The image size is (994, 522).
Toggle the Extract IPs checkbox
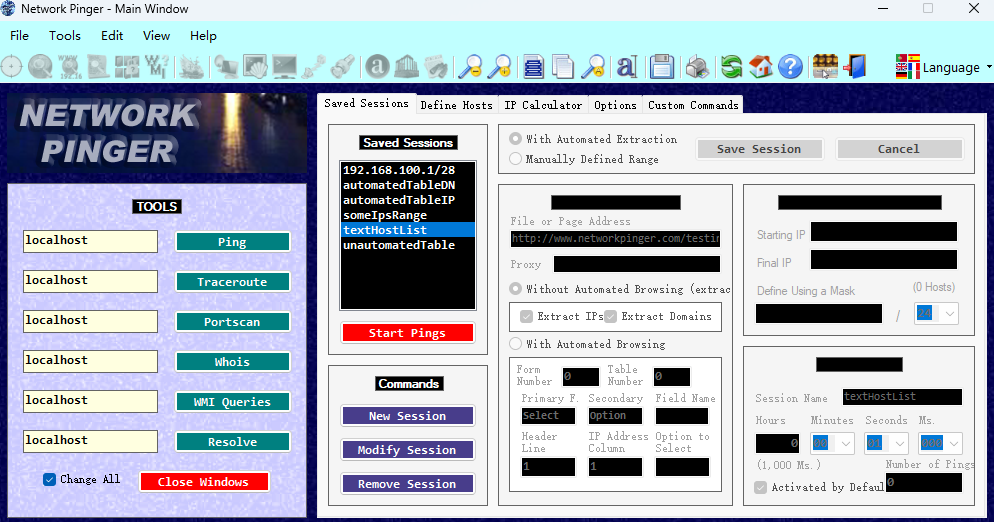[x=526, y=316]
